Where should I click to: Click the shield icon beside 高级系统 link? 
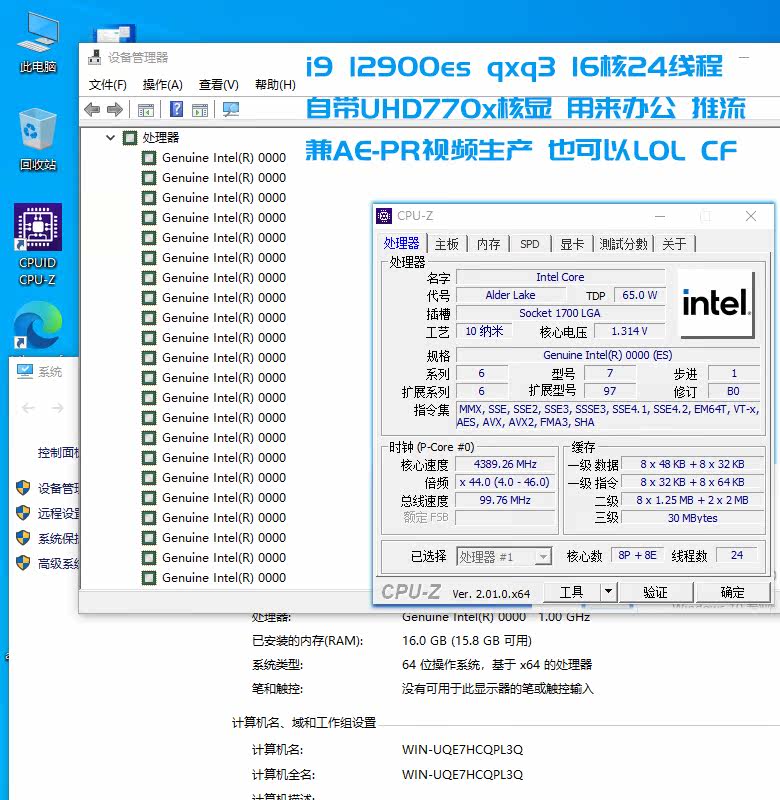[x=23, y=563]
